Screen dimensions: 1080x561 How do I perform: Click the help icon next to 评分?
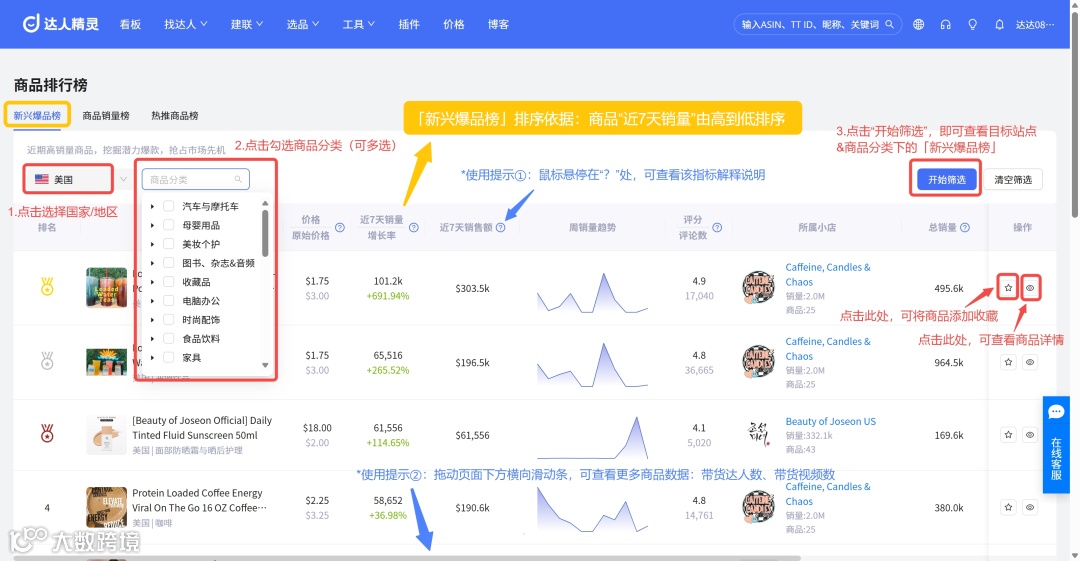coord(717,227)
